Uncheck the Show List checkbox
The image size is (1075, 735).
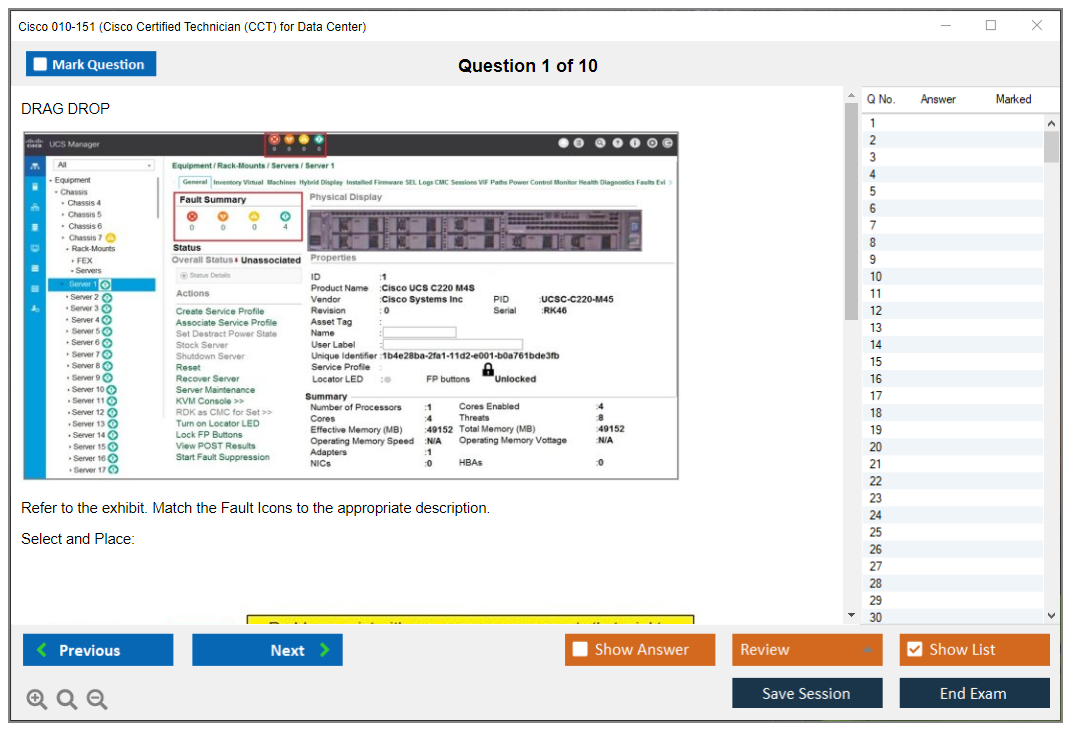point(914,650)
